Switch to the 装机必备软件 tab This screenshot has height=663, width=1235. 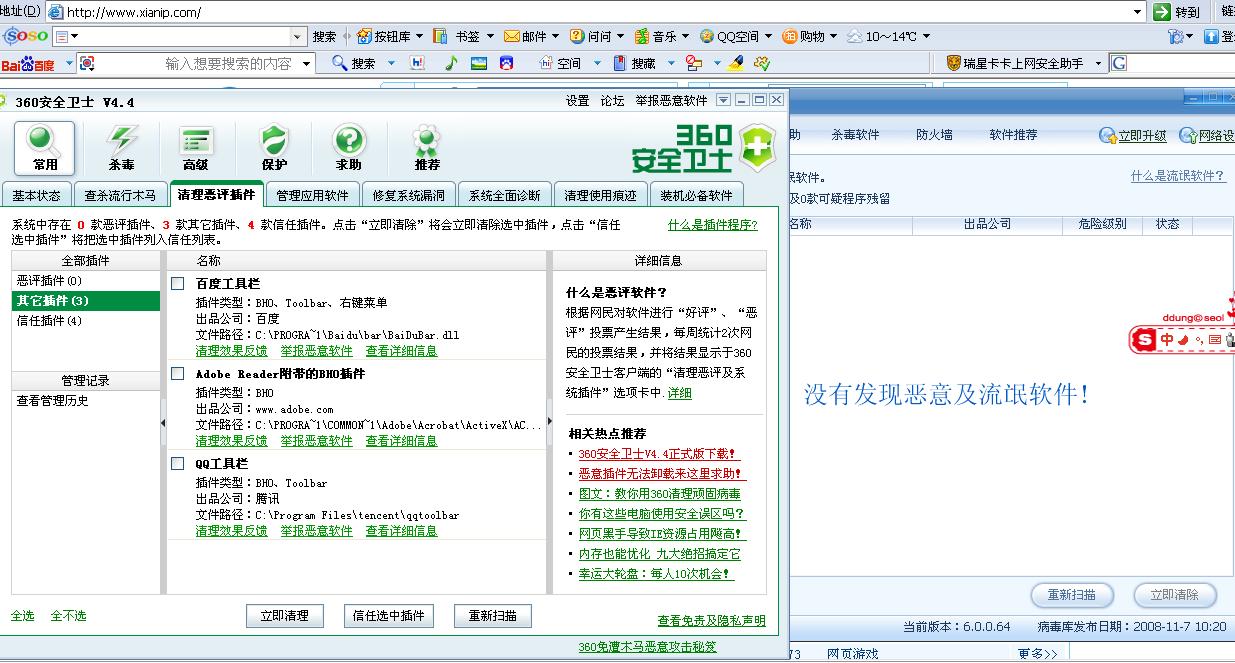click(696, 195)
